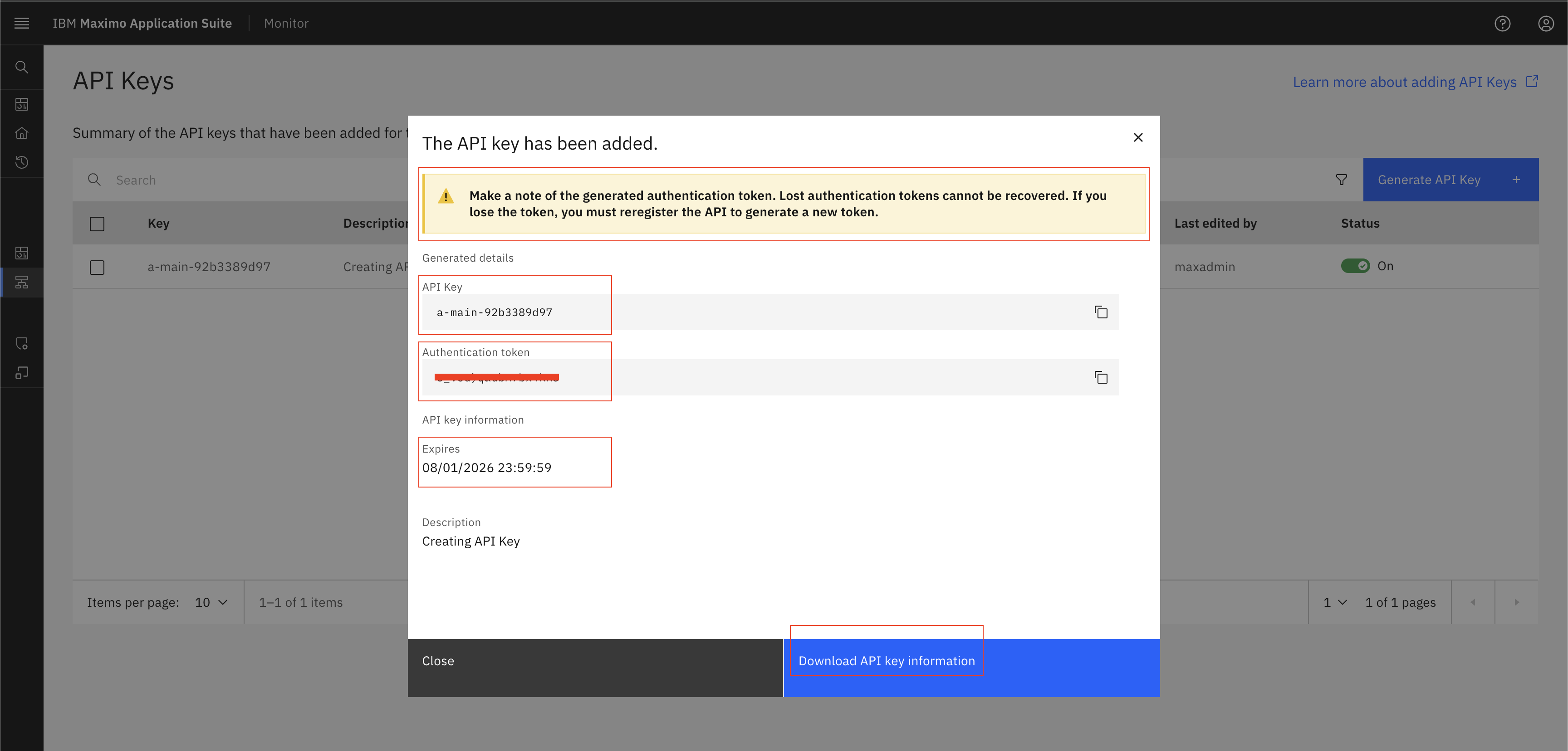Click the a-main-92b3389d97 table cell
The image size is (1568, 751).
click(x=209, y=267)
